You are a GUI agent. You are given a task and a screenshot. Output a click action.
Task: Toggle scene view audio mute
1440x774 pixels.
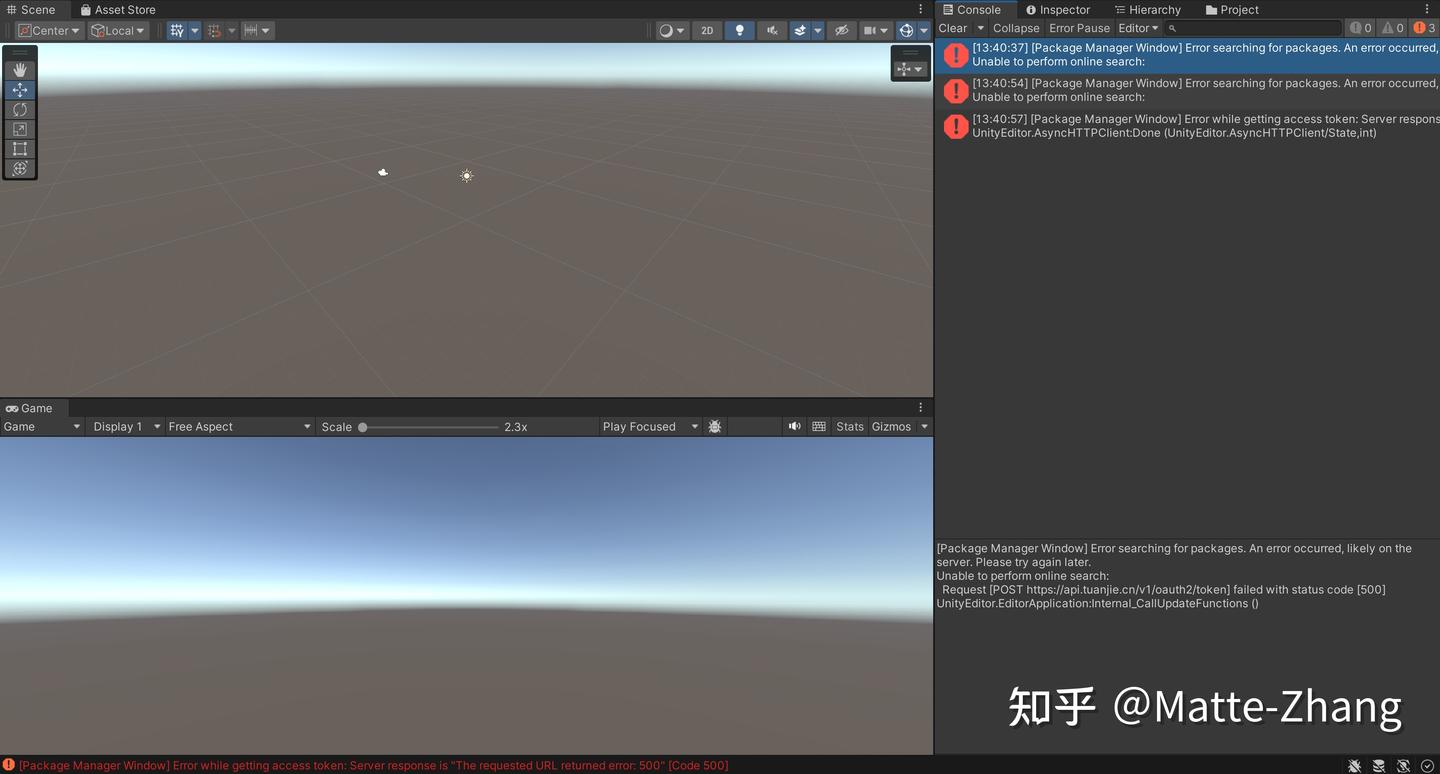[771, 30]
